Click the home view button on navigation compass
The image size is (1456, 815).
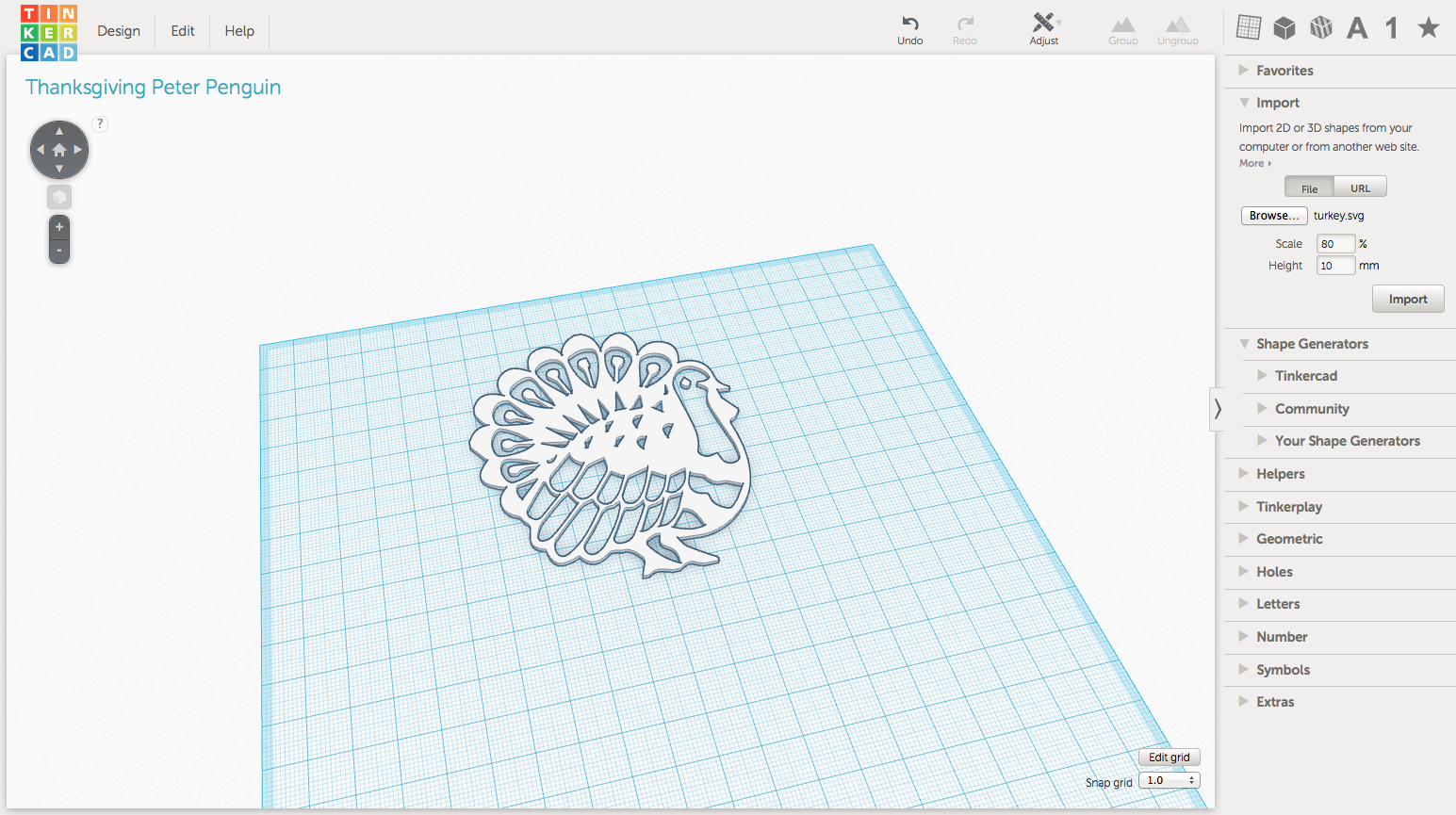point(58,149)
